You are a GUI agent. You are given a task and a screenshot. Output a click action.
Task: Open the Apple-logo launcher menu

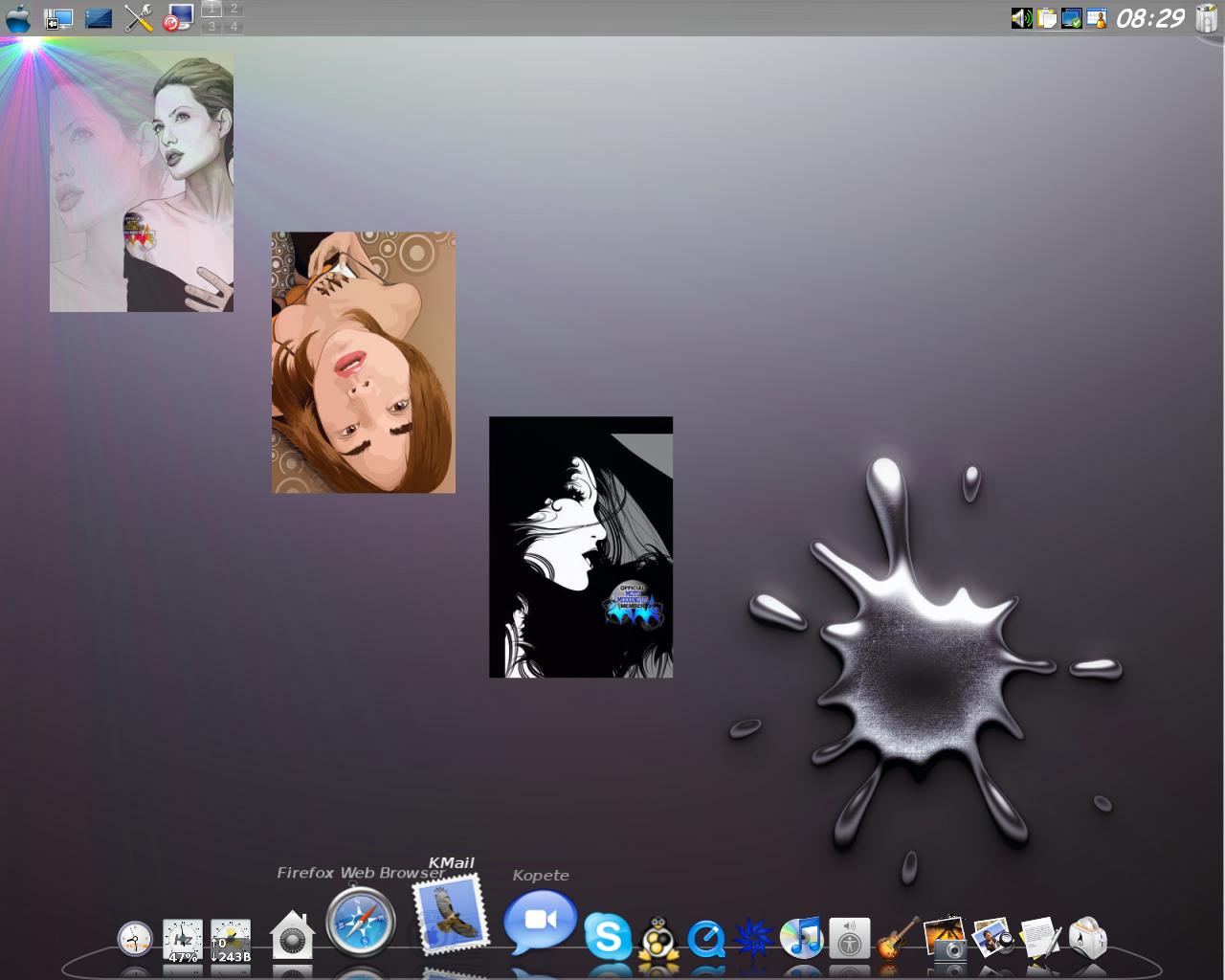(18, 18)
